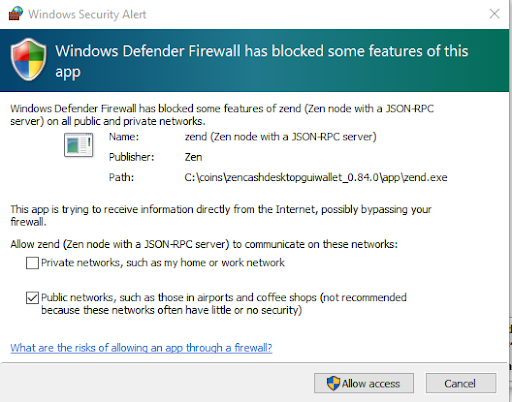
Task: Click the blocked features banner heading
Action: click(x=262, y=61)
